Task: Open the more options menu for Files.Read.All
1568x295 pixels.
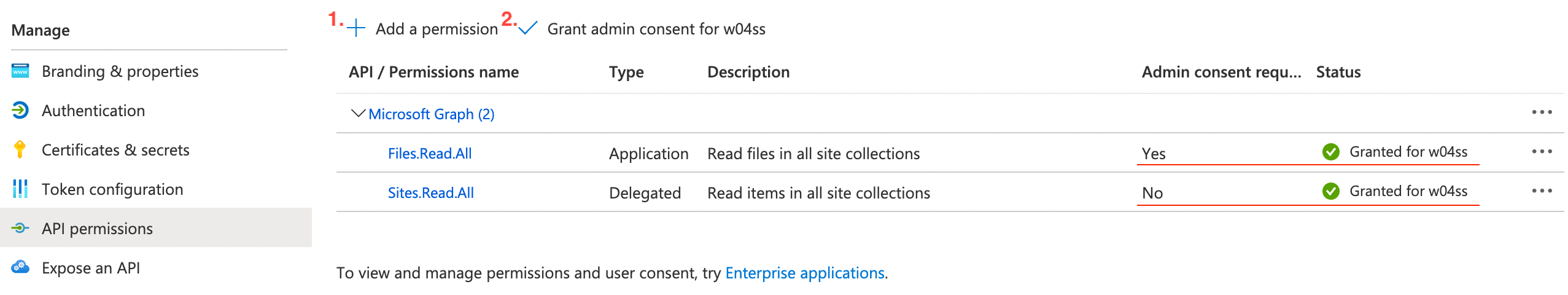Action: click(1542, 152)
